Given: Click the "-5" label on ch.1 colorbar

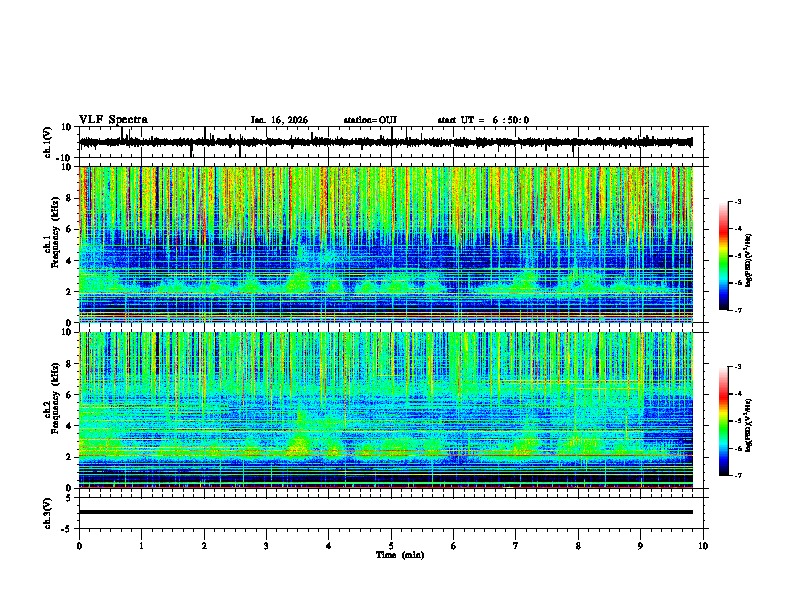Looking at the screenshot, I should (x=737, y=256).
